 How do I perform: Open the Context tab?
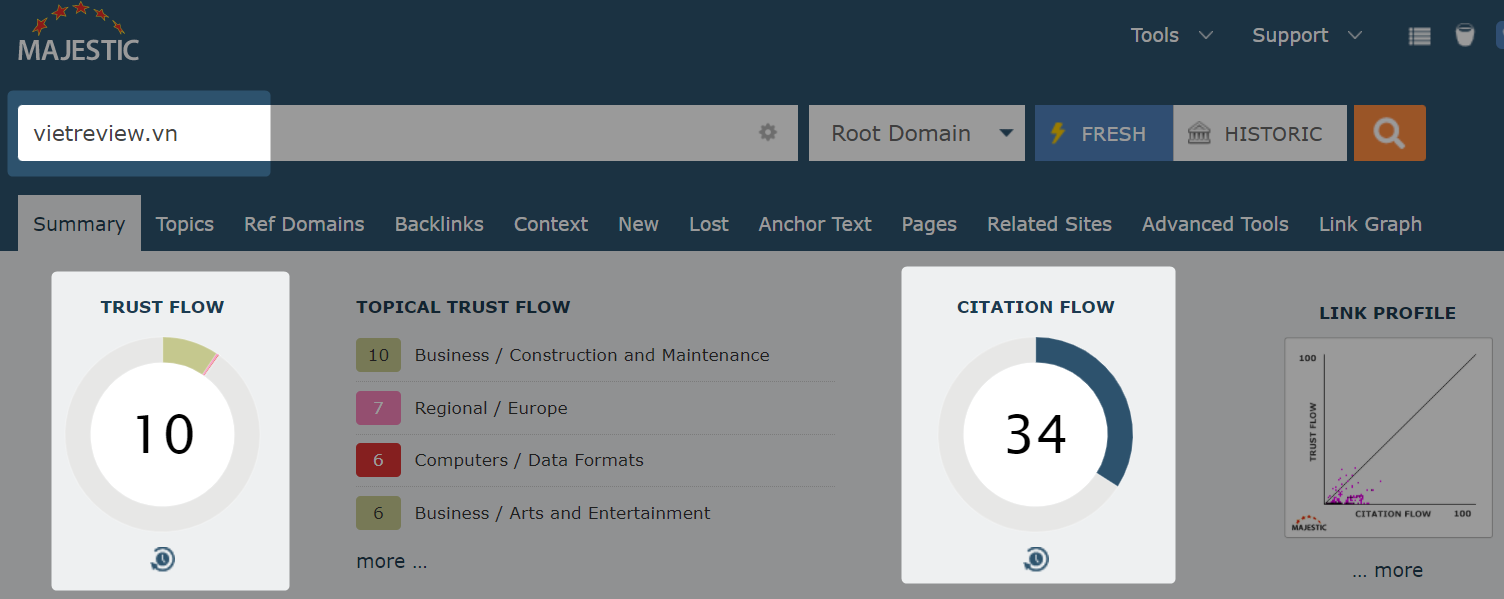tap(551, 224)
